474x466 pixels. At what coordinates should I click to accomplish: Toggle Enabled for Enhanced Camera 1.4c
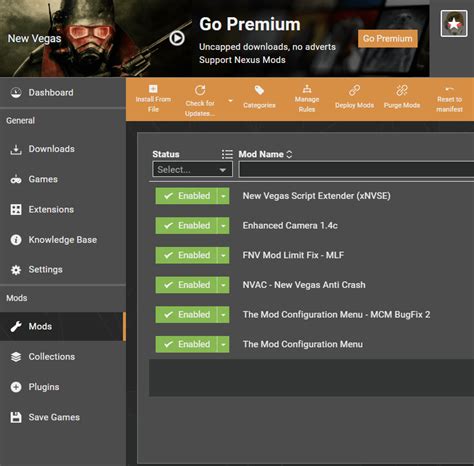[186, 225]
